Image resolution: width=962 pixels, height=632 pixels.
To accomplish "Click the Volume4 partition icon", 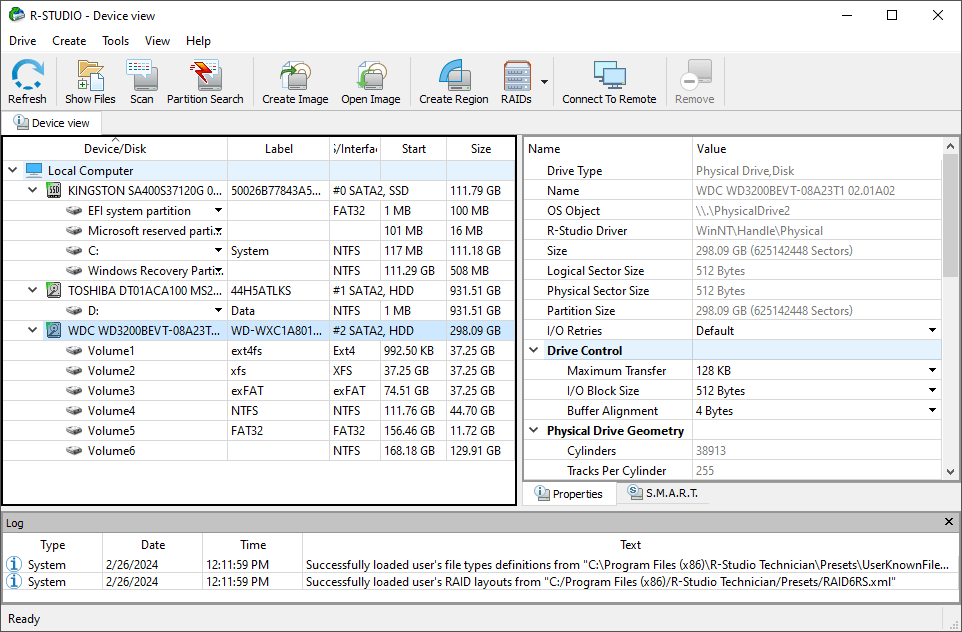I will pos(74,411).
